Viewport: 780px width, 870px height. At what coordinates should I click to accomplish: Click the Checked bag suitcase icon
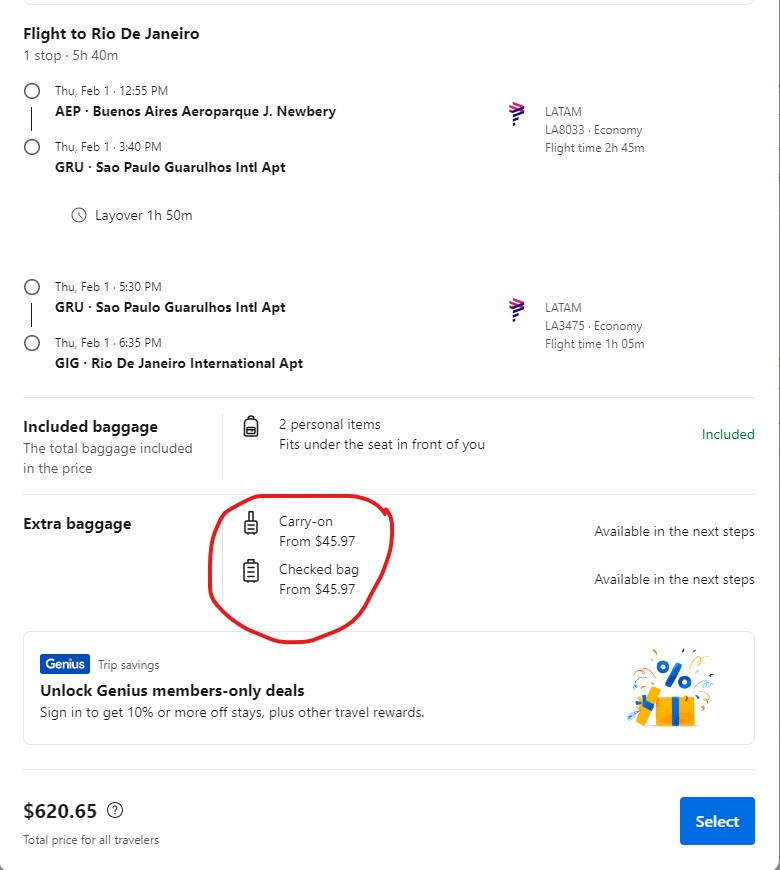point(251,571)
